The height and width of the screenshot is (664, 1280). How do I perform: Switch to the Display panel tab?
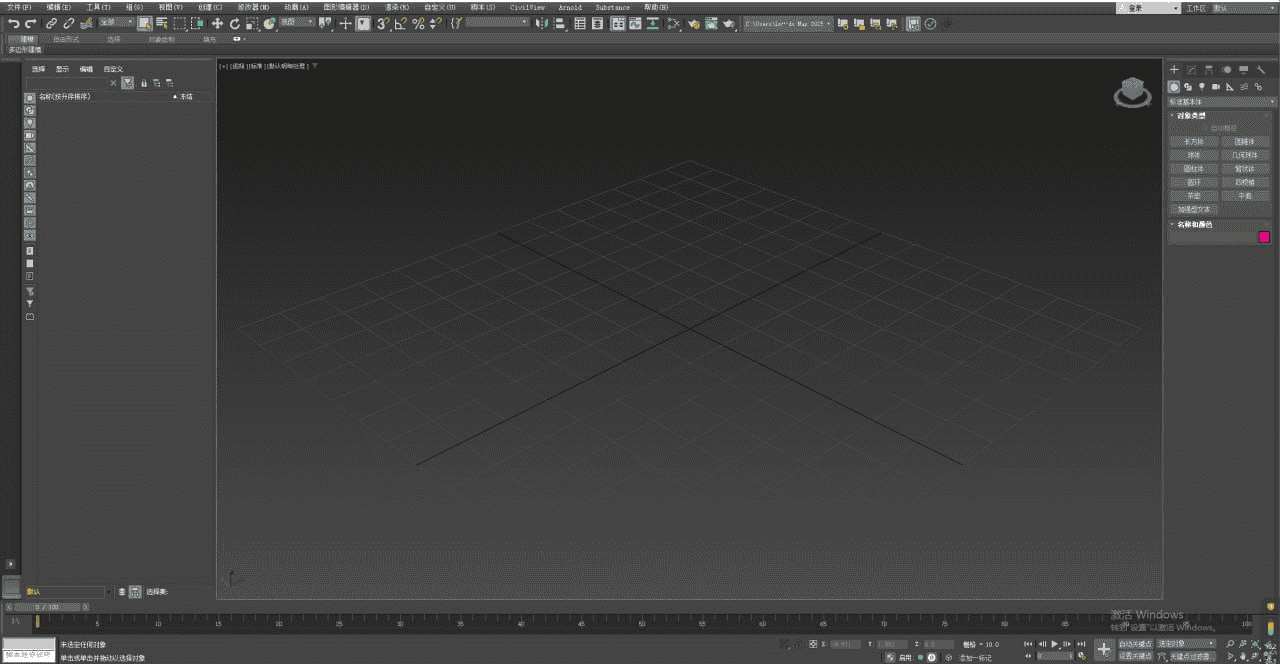(1243, 69)
